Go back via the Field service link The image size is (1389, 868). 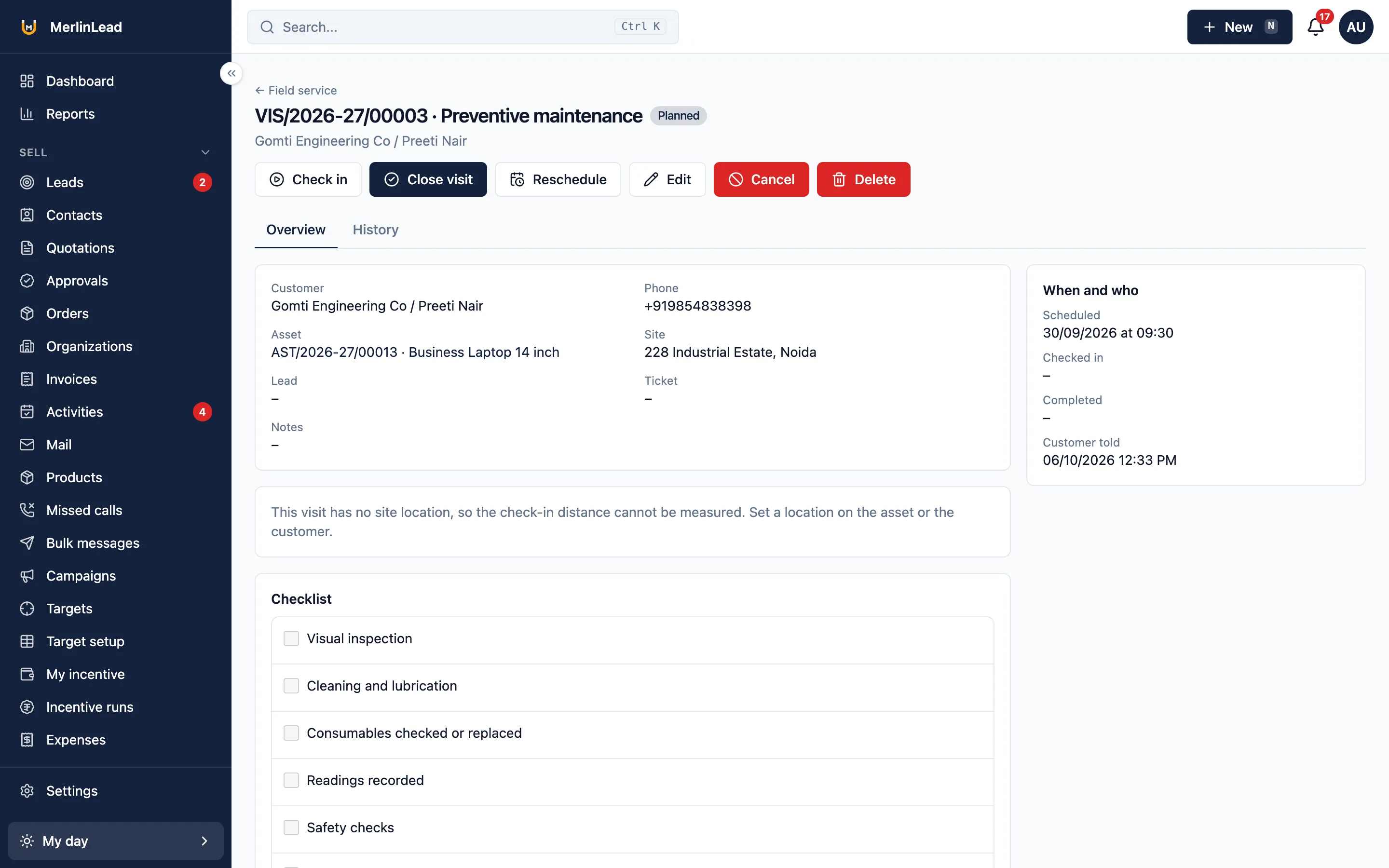[296, 90]
